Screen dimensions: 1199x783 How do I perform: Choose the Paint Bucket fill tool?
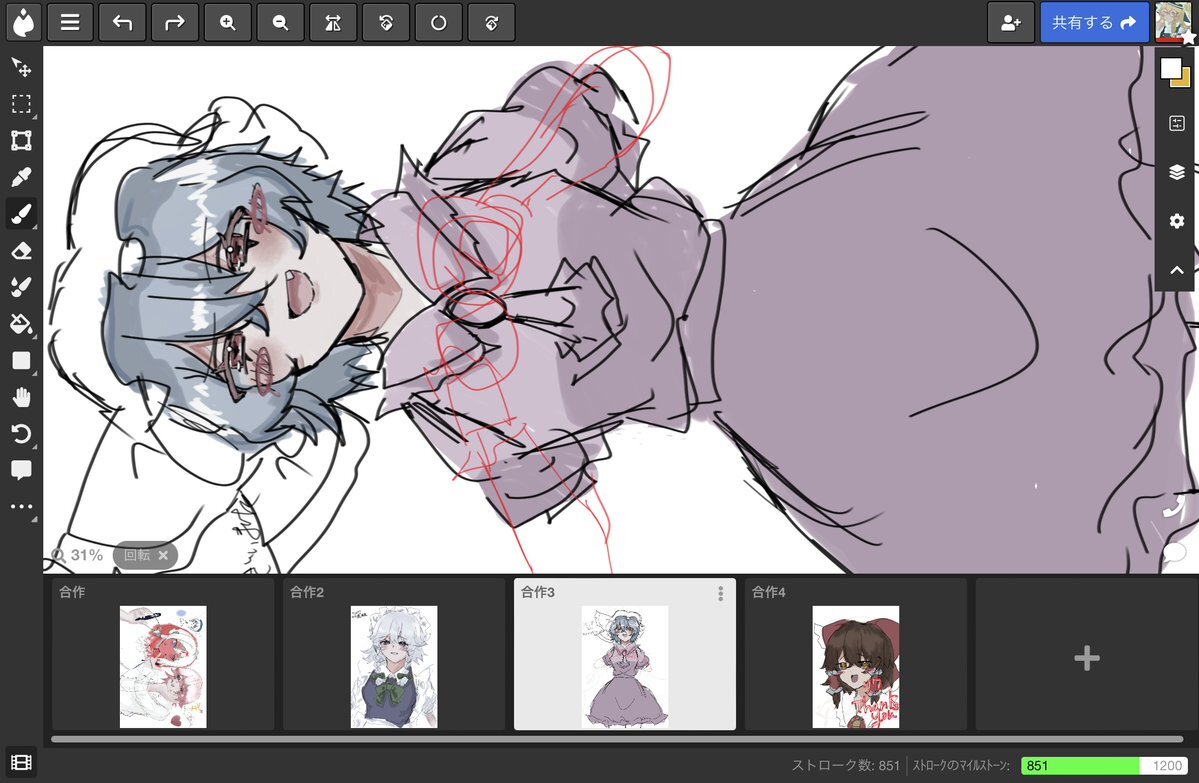[x=21, y=324]
